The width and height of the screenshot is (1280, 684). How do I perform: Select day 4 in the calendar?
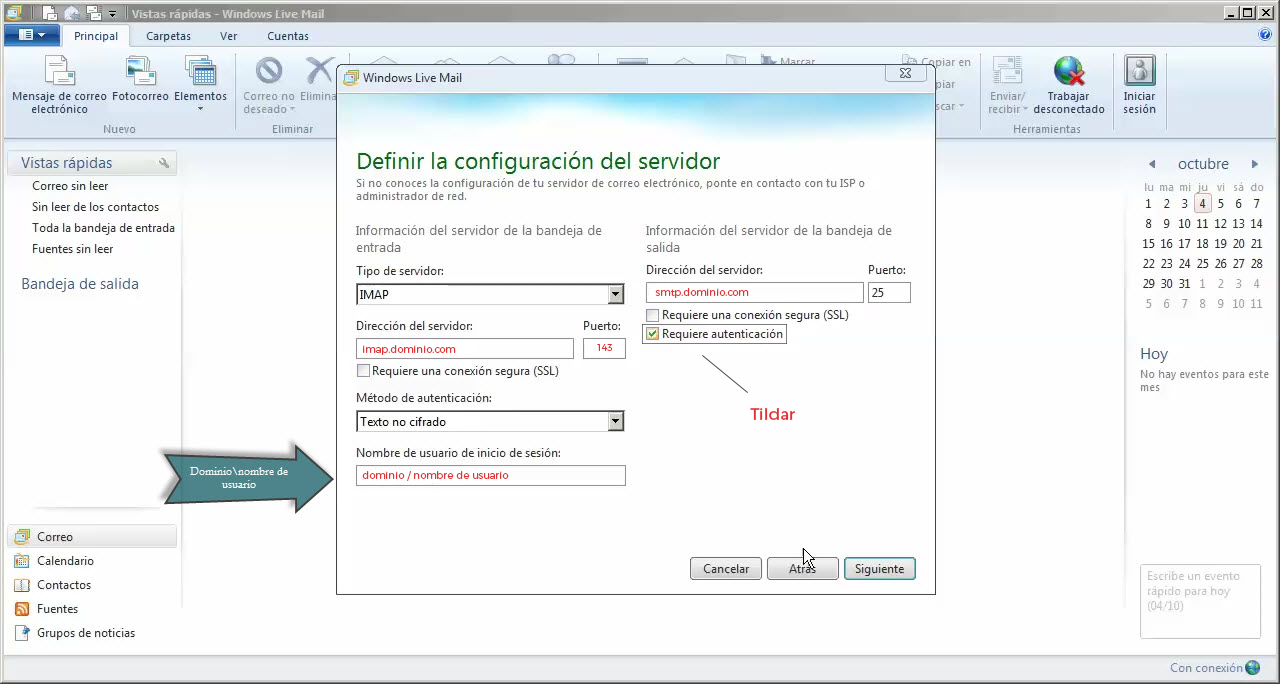coord(1203,204)
